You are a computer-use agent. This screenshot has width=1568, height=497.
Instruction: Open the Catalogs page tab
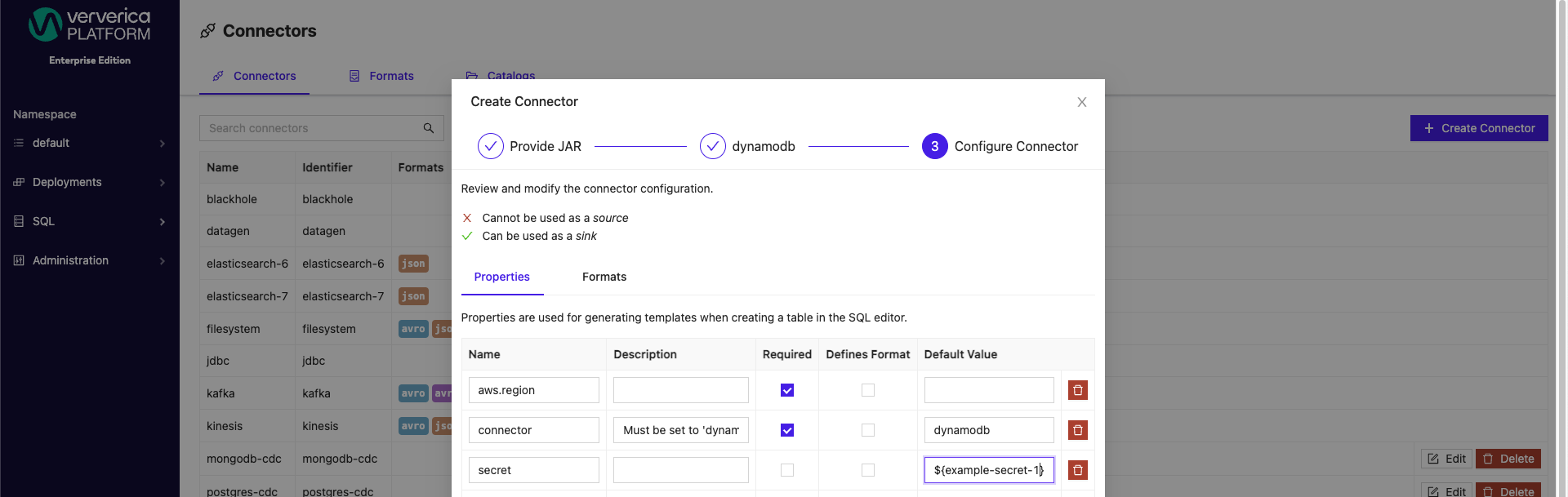click(x=500, y=74)
